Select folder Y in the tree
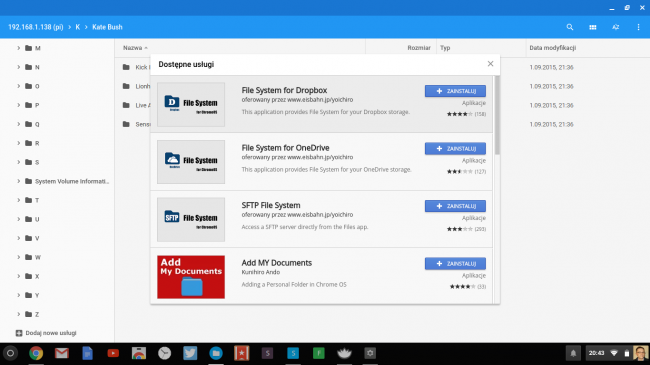This screenshot has width=650, height=365. [57, 295]
